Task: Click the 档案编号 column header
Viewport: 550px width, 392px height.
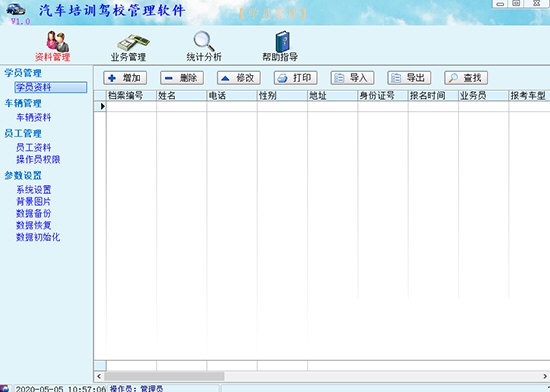Action: tap(132, 96)
